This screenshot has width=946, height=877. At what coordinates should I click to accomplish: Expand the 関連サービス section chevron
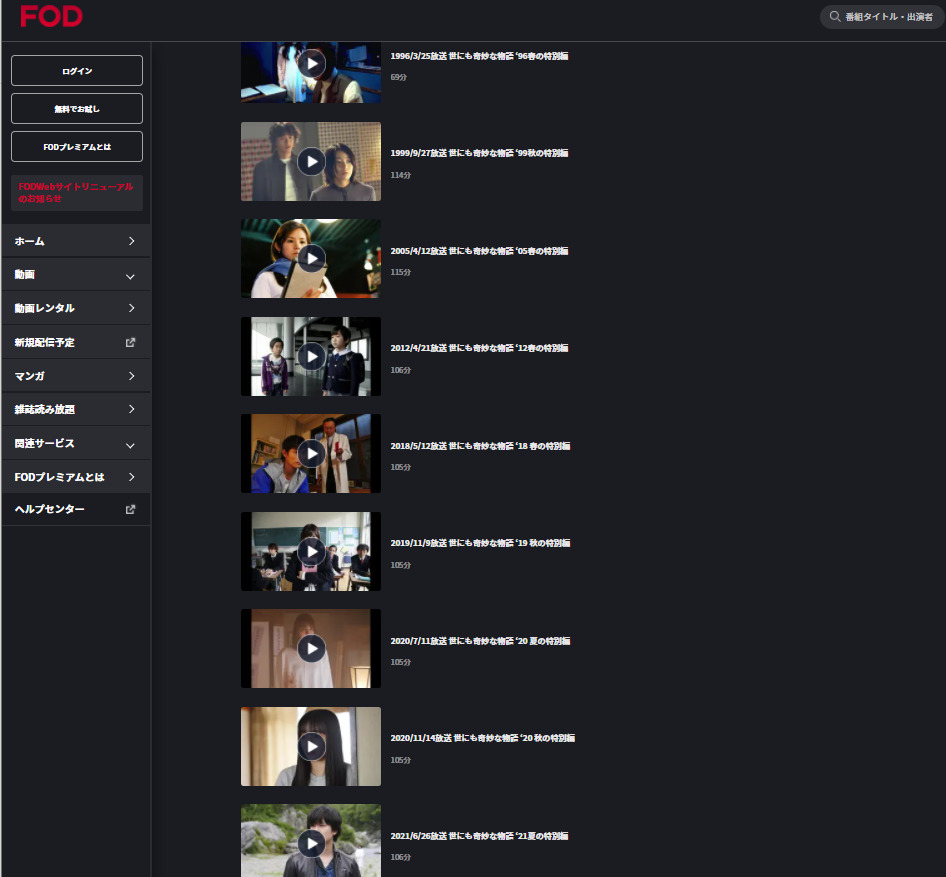click(x=130, y=444)
